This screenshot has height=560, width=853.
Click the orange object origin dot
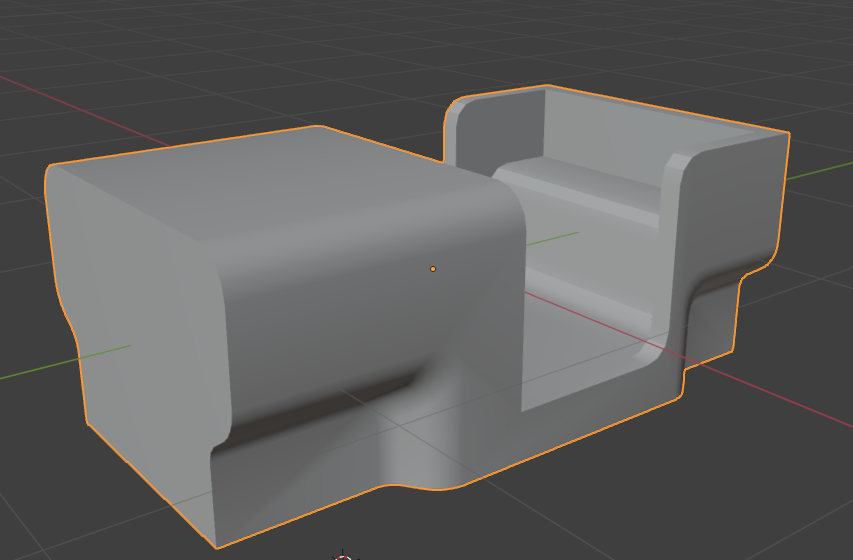click(433, 269)
